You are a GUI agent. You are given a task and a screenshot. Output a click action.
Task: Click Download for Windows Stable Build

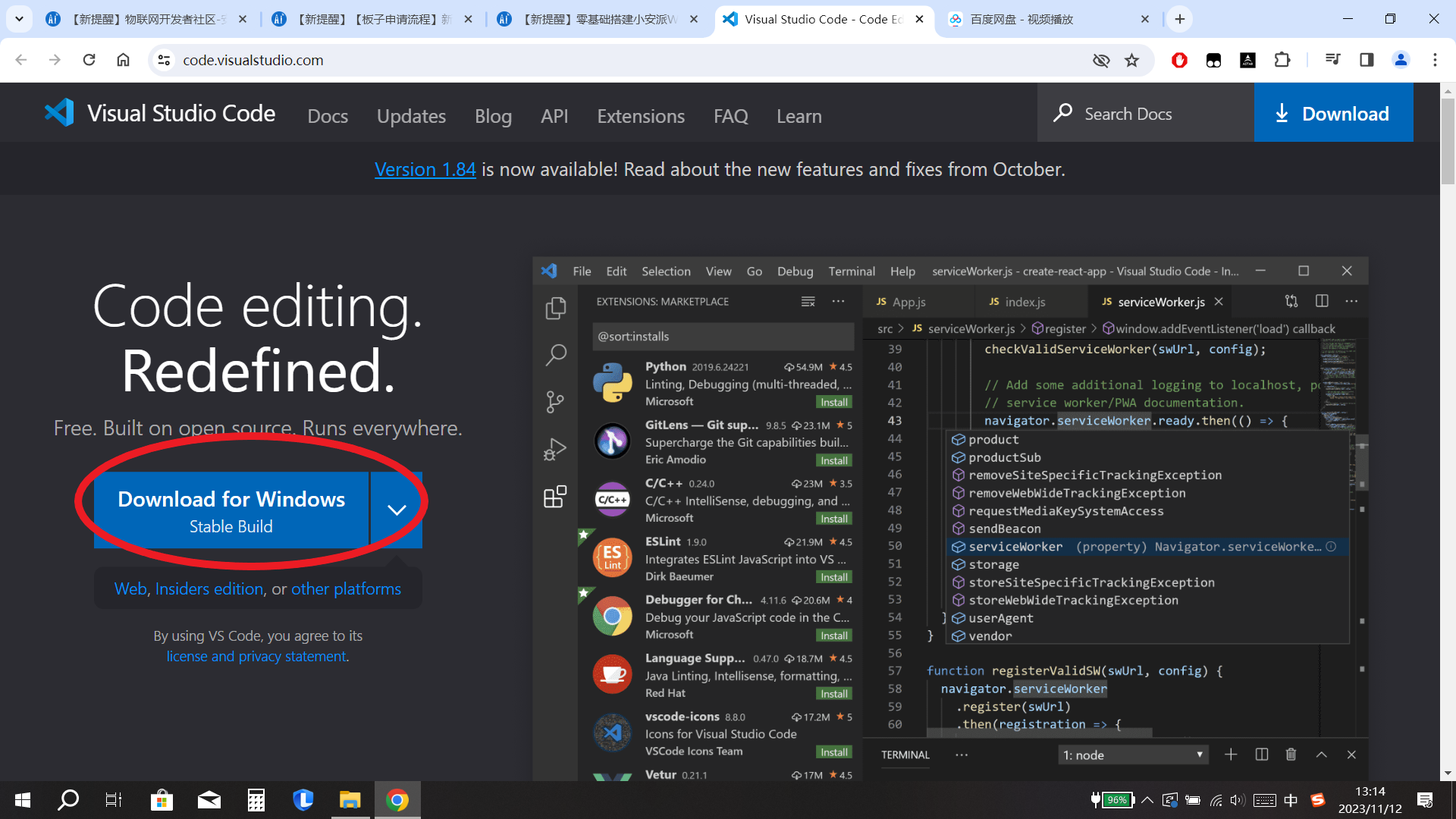[231, 510]
